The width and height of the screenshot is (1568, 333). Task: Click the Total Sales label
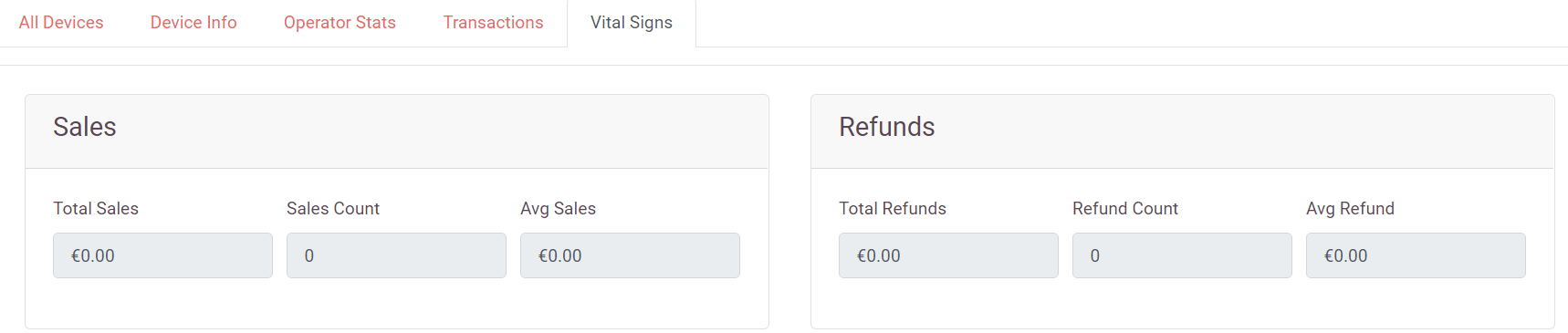[x=96, y=209]
